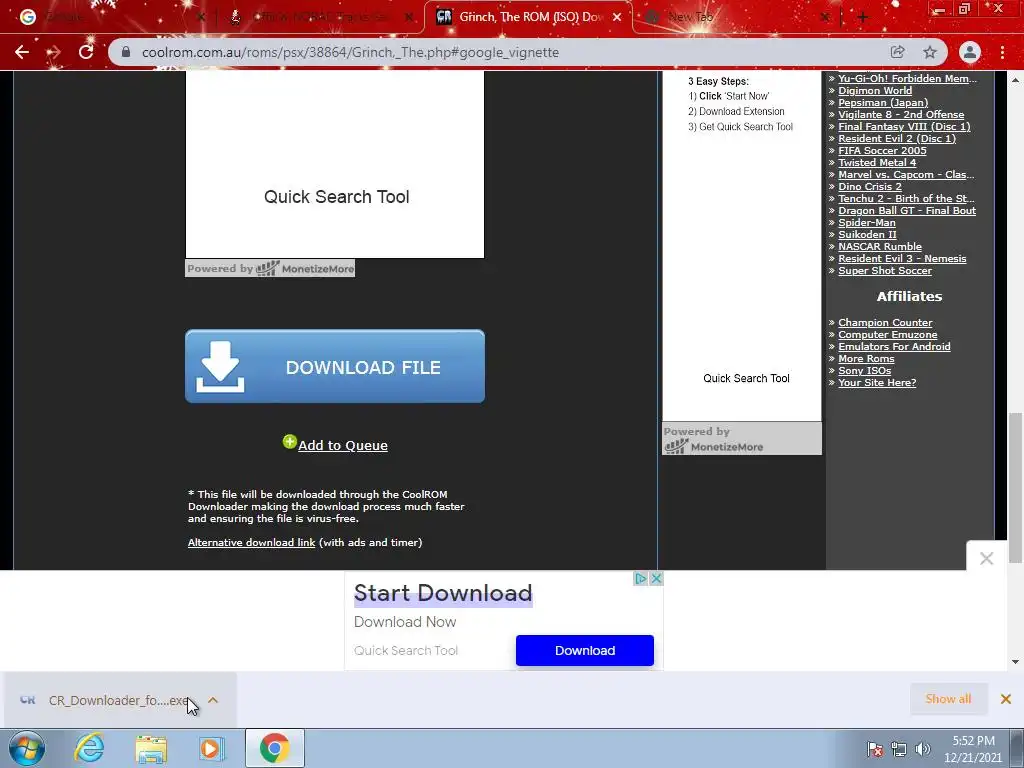Click the Start Download ad heading
Viewport: 1024px width, 768px height.
click(x=443, y=593)
